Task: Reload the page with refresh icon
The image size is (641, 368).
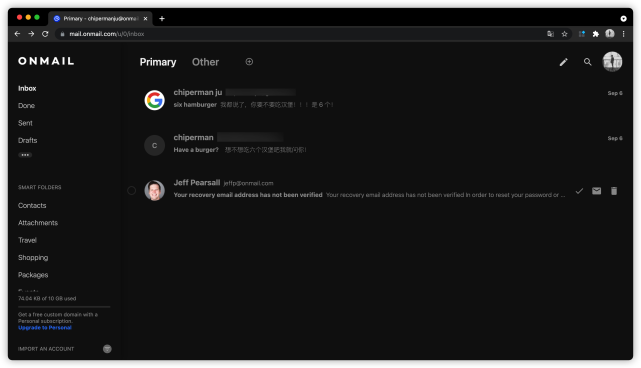Action: [45, 34]
